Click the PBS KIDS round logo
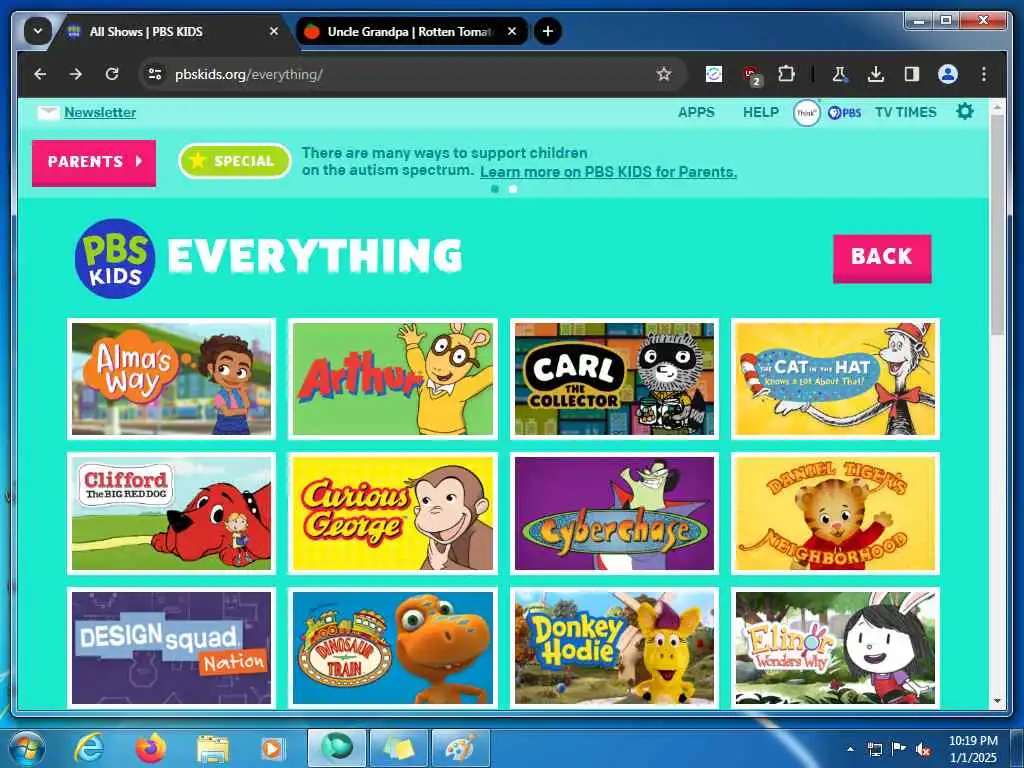The image size is (1024, 768). [115, 259]
